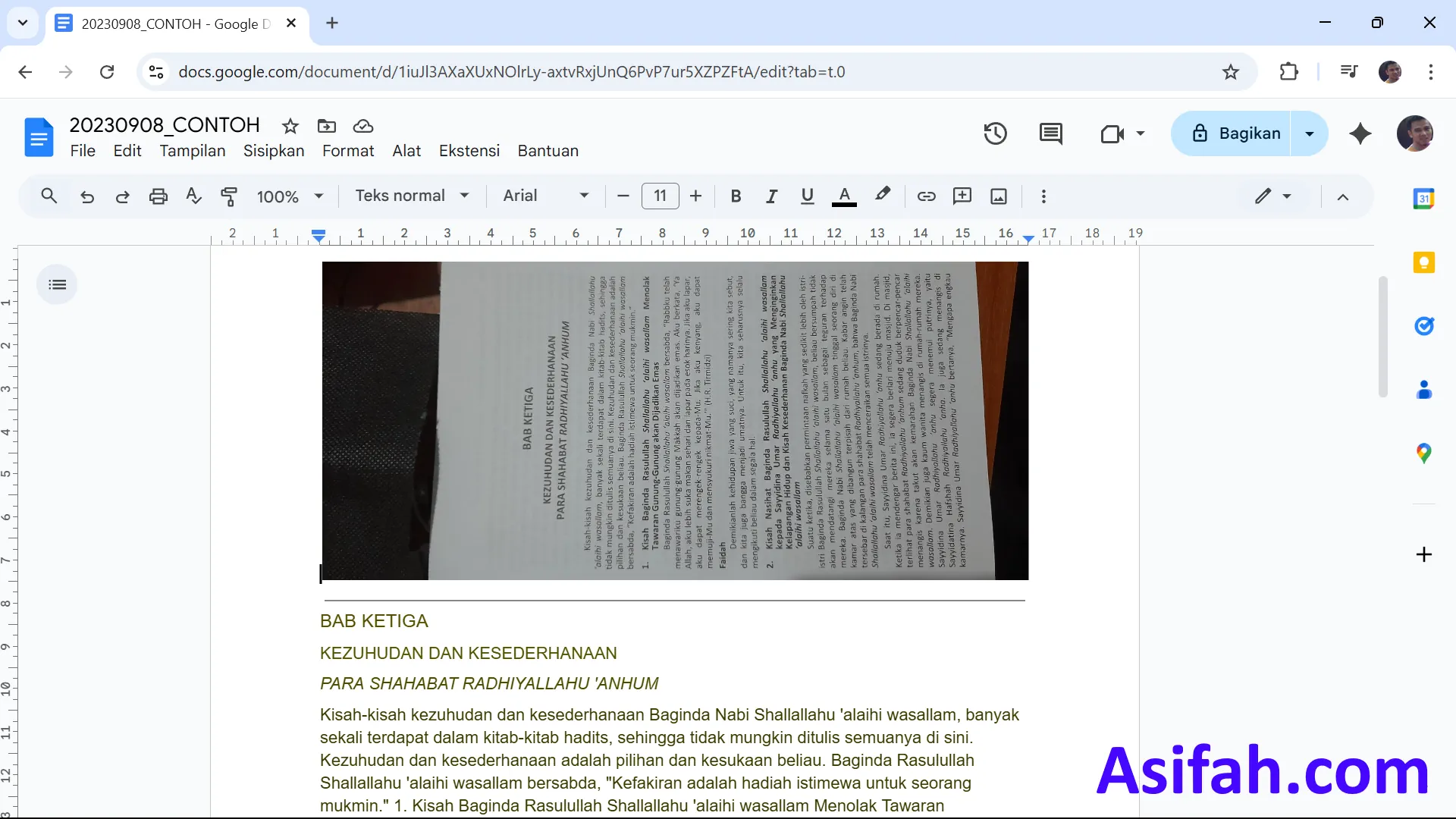Expand Bagikan share options arrow
This screenshot has width=1456, height=819.
(x=1309, y=133)
